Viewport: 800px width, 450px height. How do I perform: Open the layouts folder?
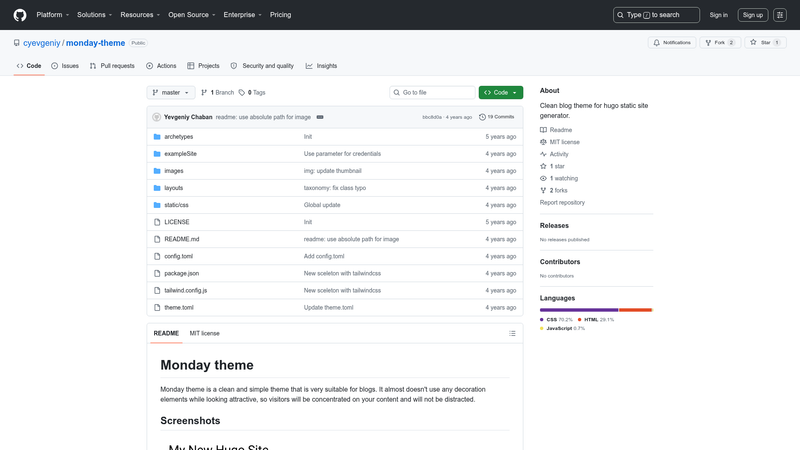click(x=173, y=188)
